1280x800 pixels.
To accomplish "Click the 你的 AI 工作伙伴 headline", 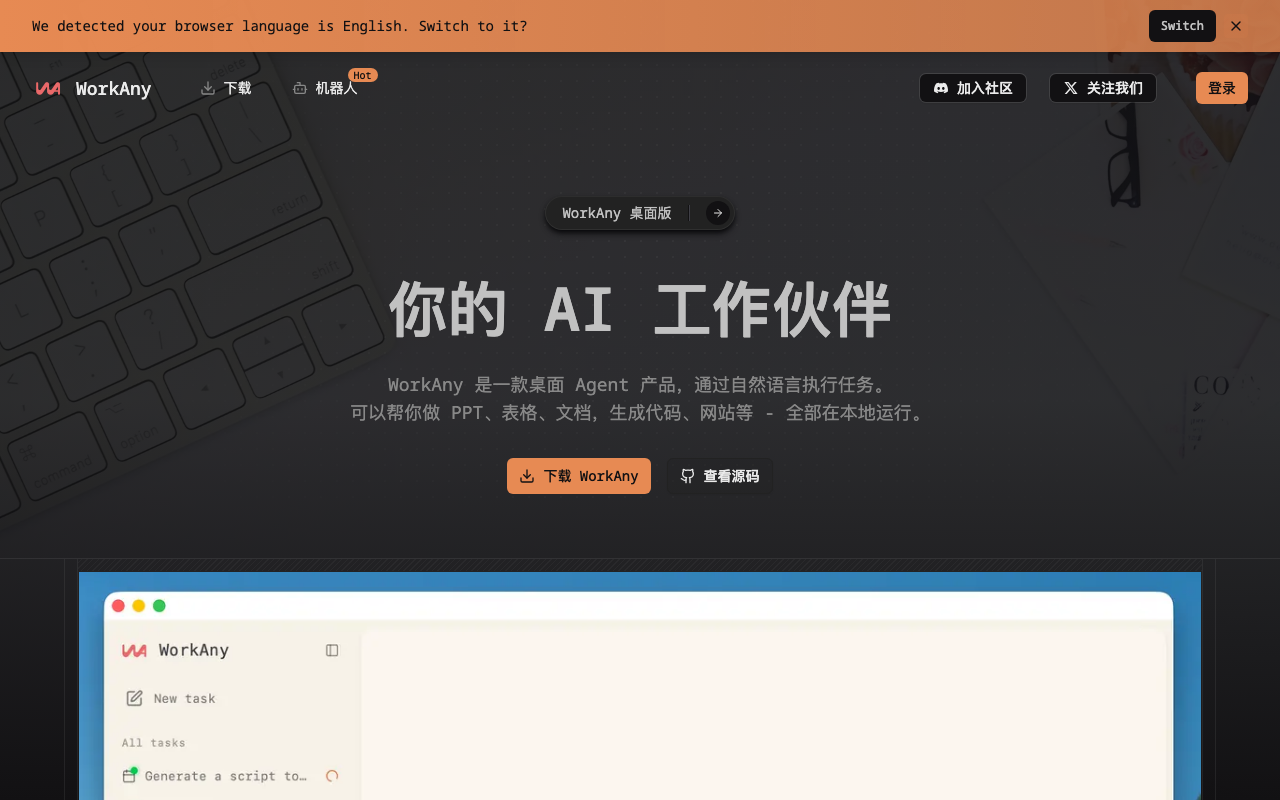I will point(640,310).
